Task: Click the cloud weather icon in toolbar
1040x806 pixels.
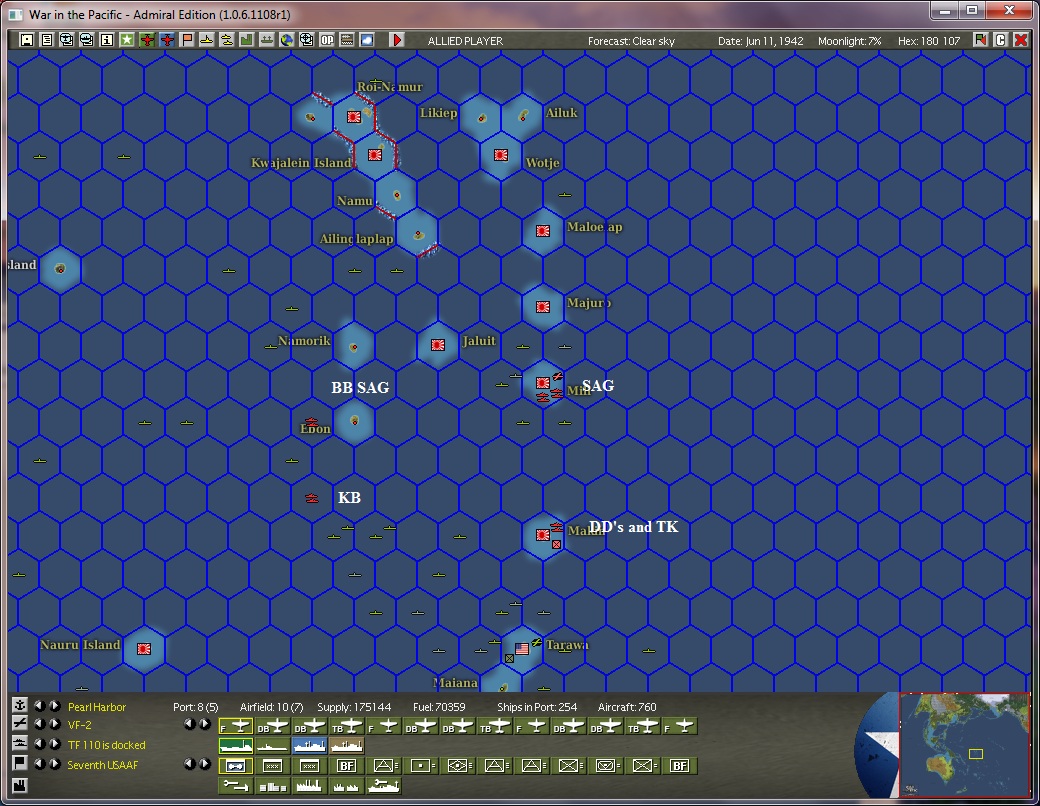Action: pos(367,40)
